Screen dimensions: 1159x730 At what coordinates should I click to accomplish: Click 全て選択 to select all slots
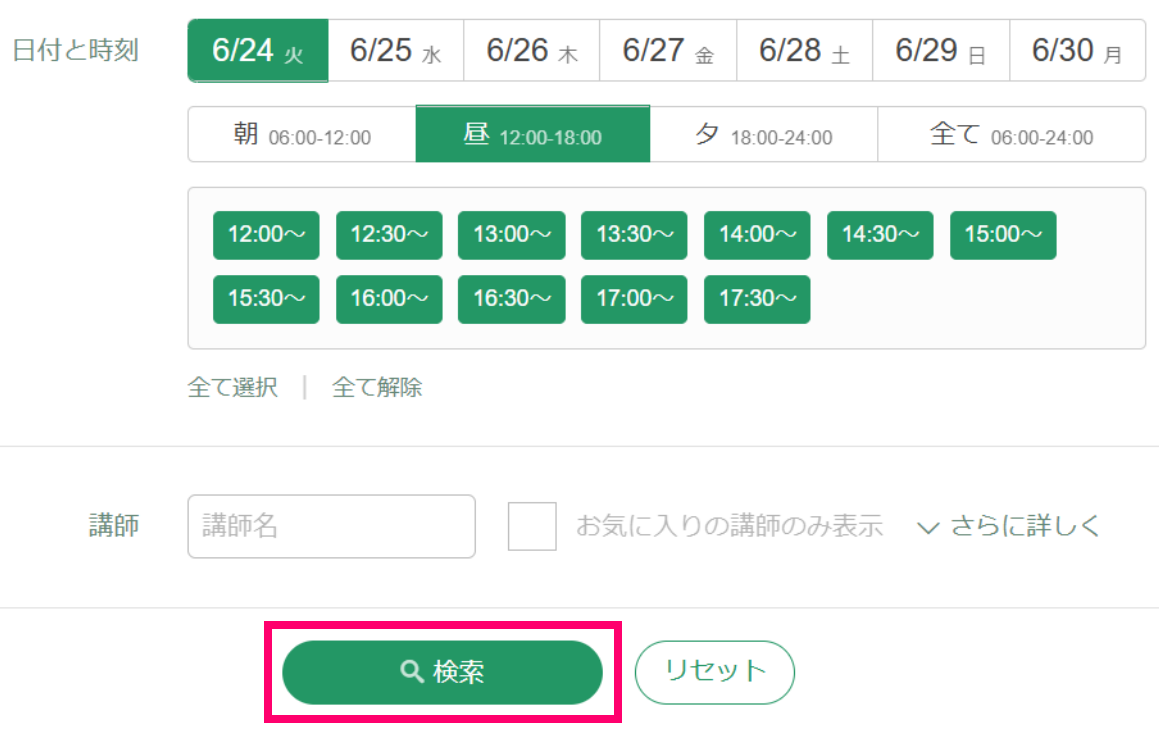point(233,387)
